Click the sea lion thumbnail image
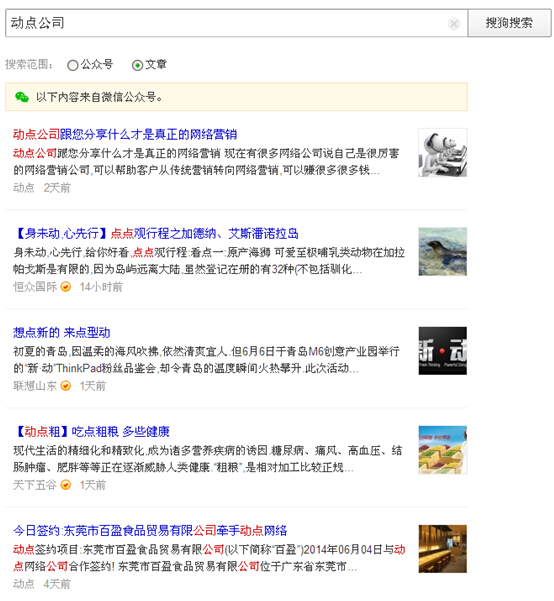This screenshot has height=601, width=554. click(442, 251)
